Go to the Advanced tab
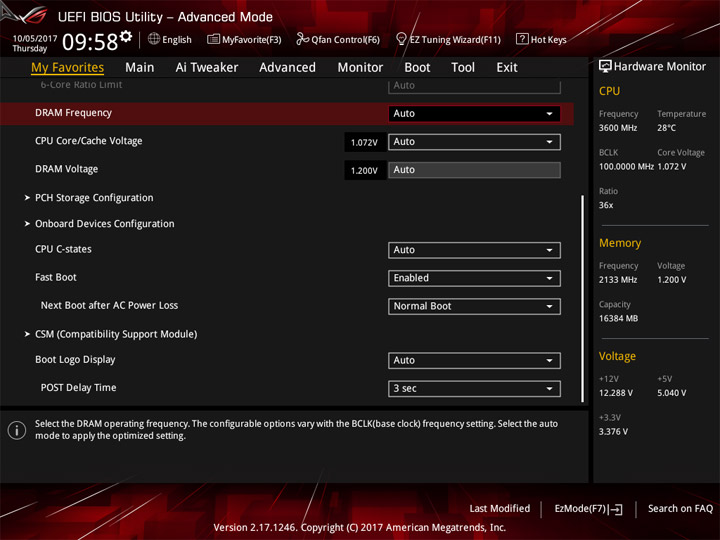 [287, 68]
